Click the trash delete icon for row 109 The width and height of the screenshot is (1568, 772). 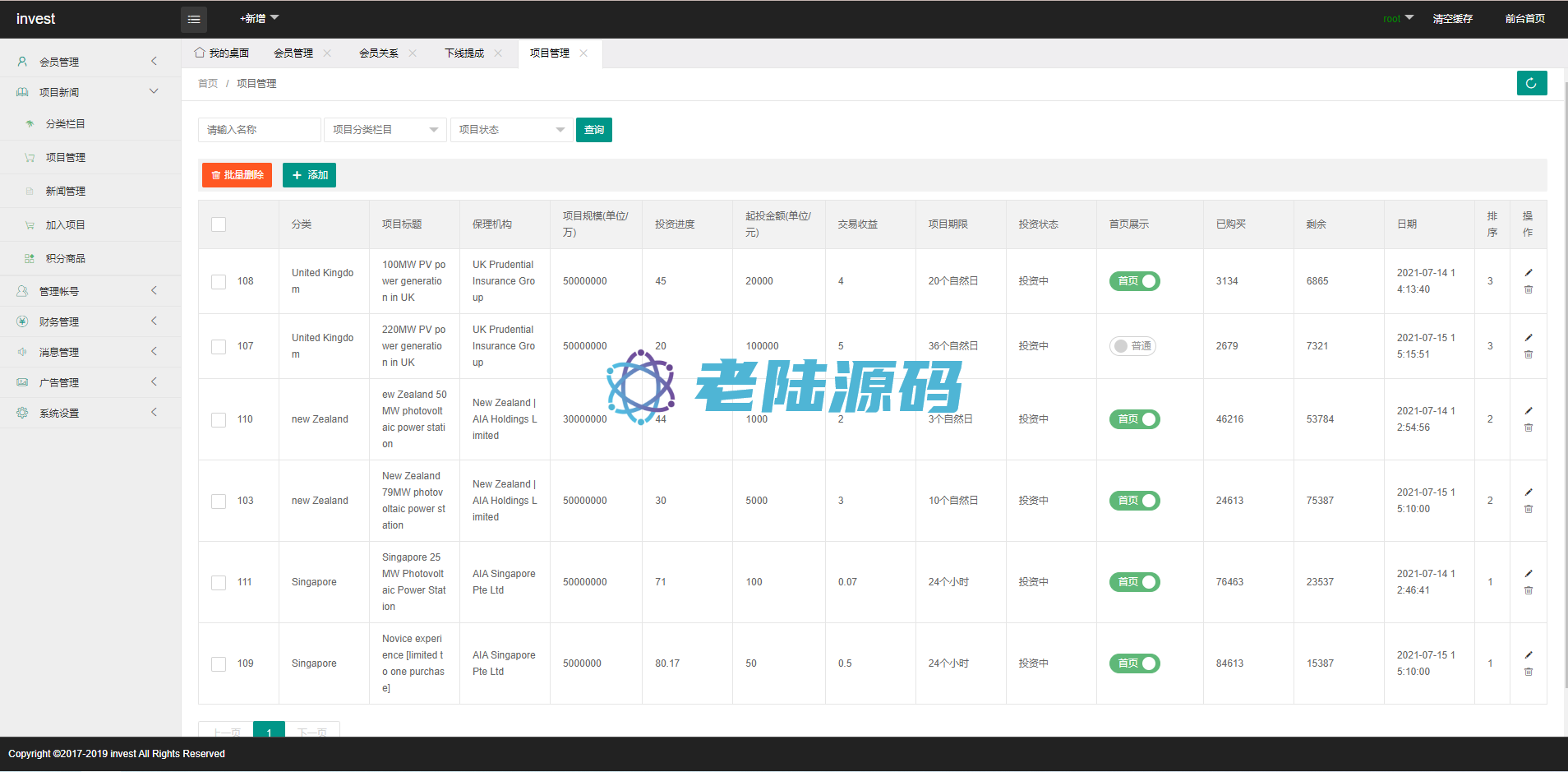1529,672
